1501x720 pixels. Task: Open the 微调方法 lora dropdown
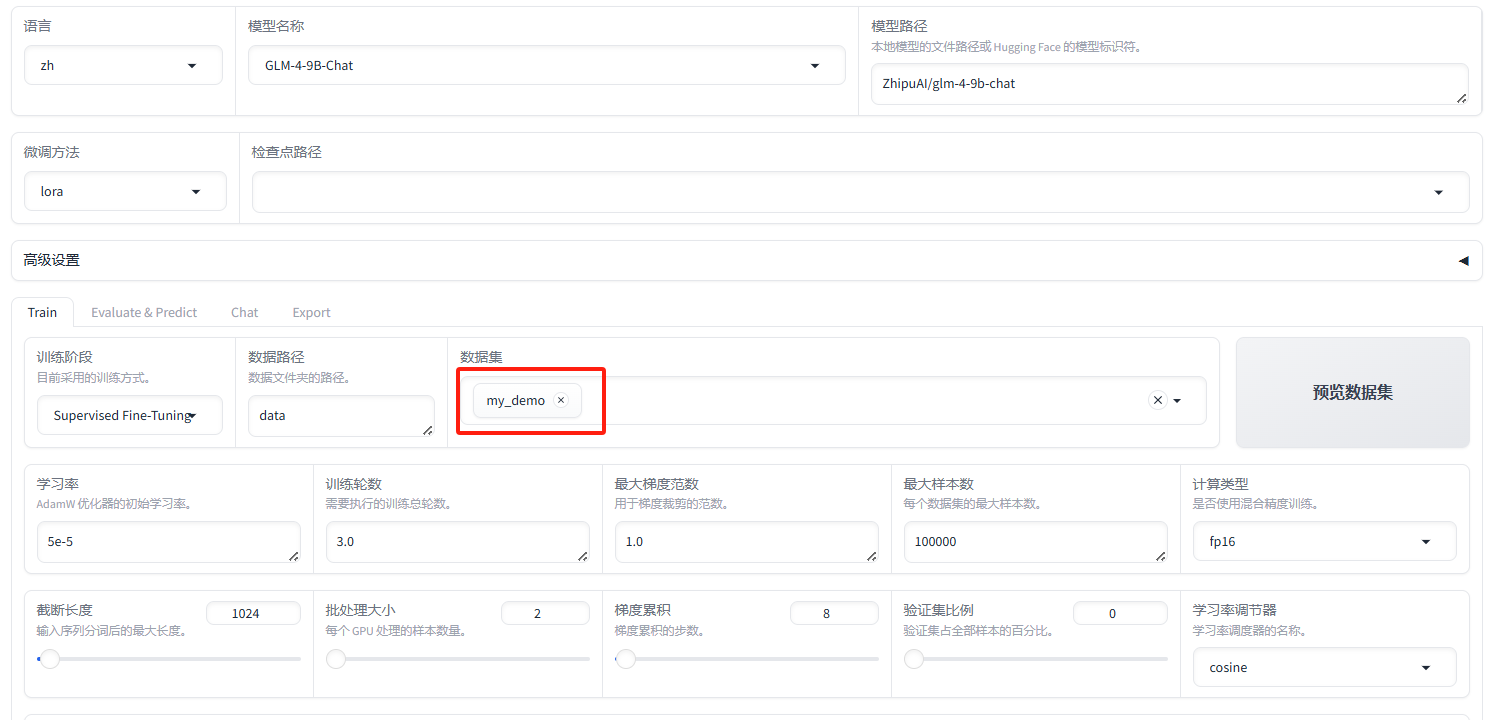click(195, 192)
